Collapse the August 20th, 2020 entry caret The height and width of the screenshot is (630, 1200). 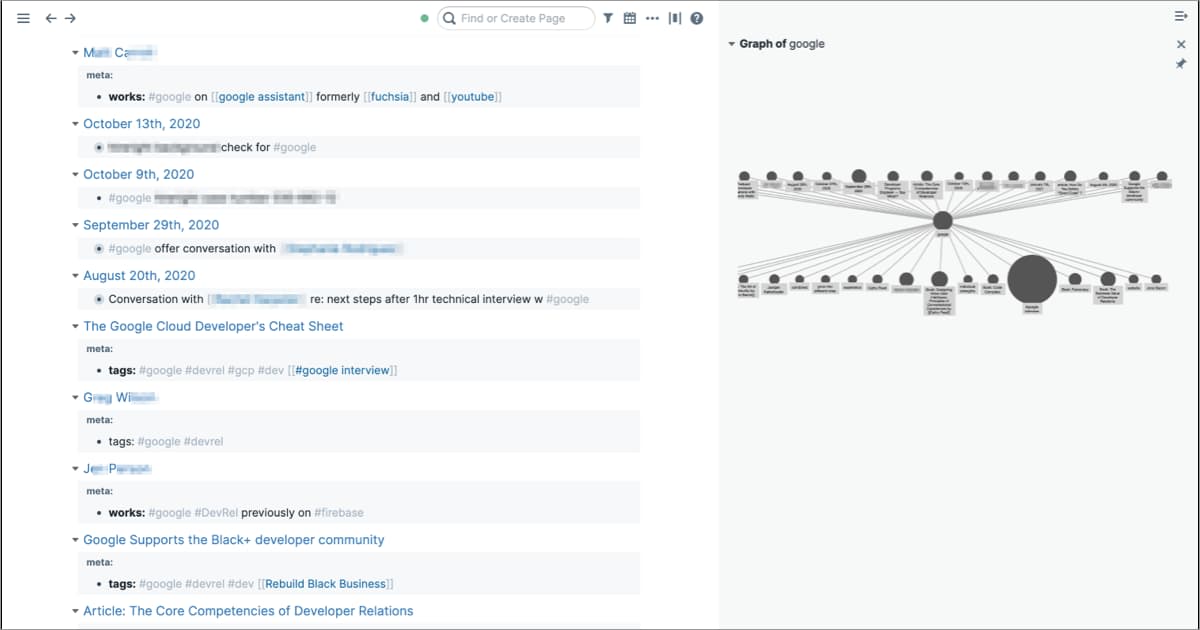pyautogui.click(x=75, y=276)
